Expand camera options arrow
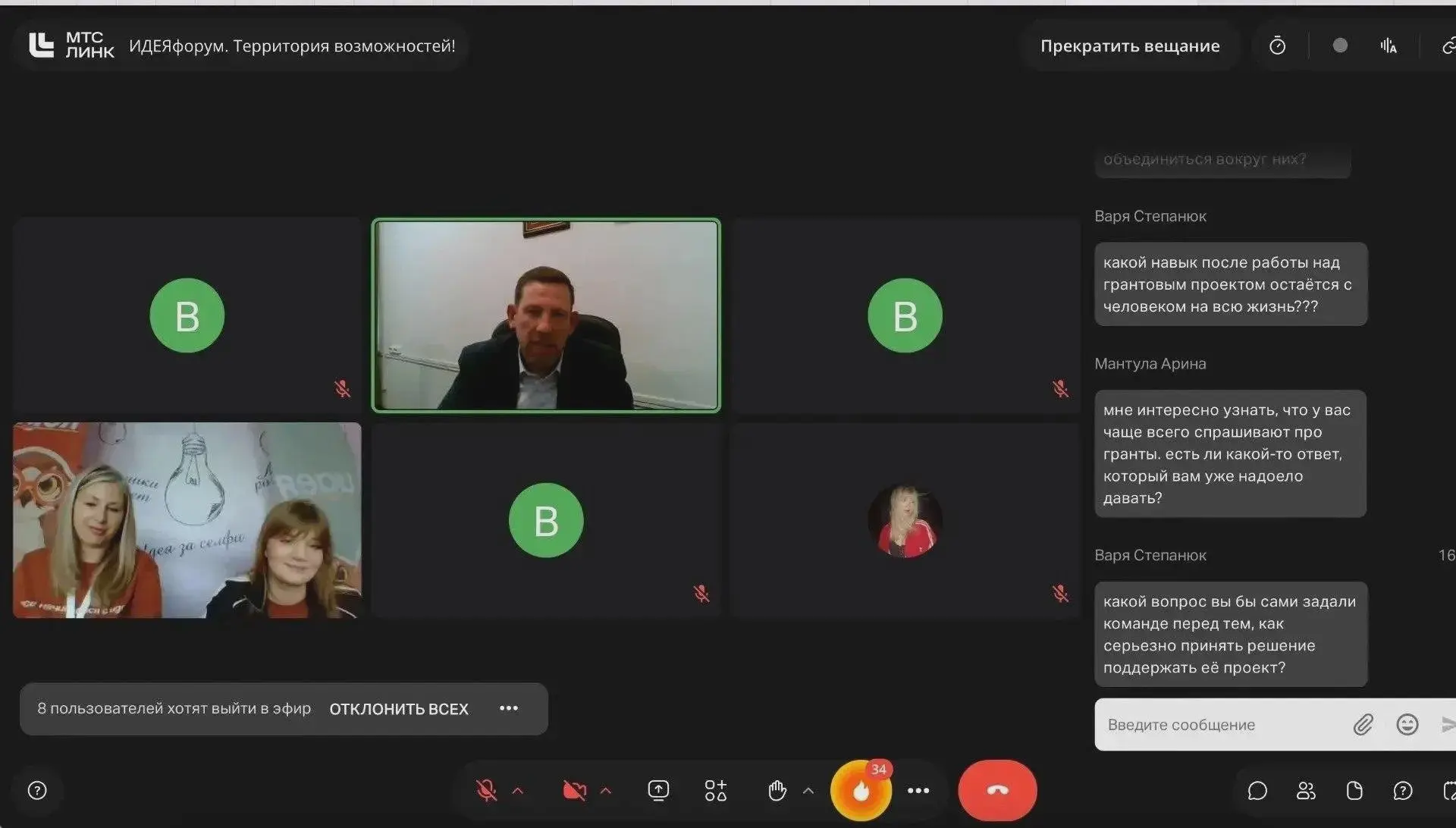This screenshot has height=828, width=1456. coord(606,791)
